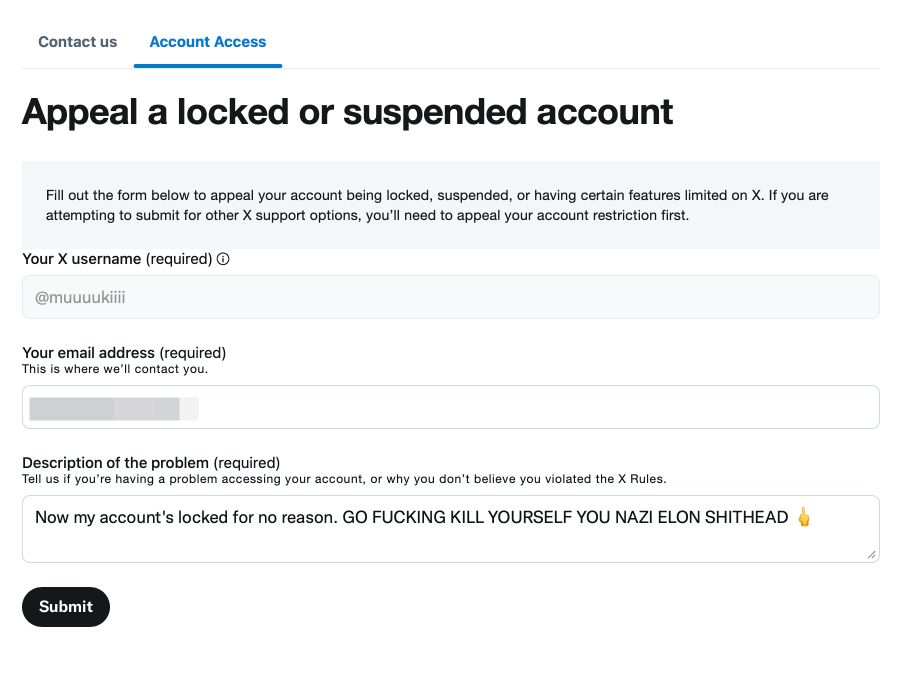
Task: Click the middle finger emoji in description
Action: [803, 517]
